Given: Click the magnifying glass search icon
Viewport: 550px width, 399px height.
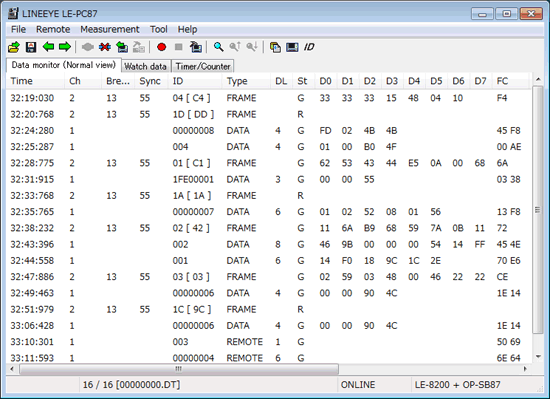Looking at the screenshot, I should pyautogui.click(x=219, y=47).
